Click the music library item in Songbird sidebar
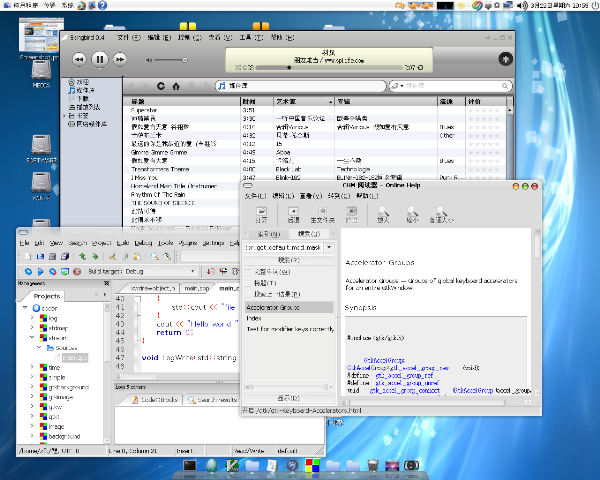Image resolution: width=600 pixels, height=480 pixels. pos(82,90)
